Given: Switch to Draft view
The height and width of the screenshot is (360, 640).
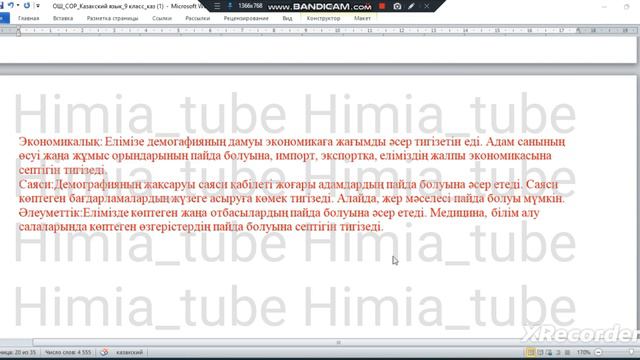Looking at the screenshot, I should click(567, 352).
